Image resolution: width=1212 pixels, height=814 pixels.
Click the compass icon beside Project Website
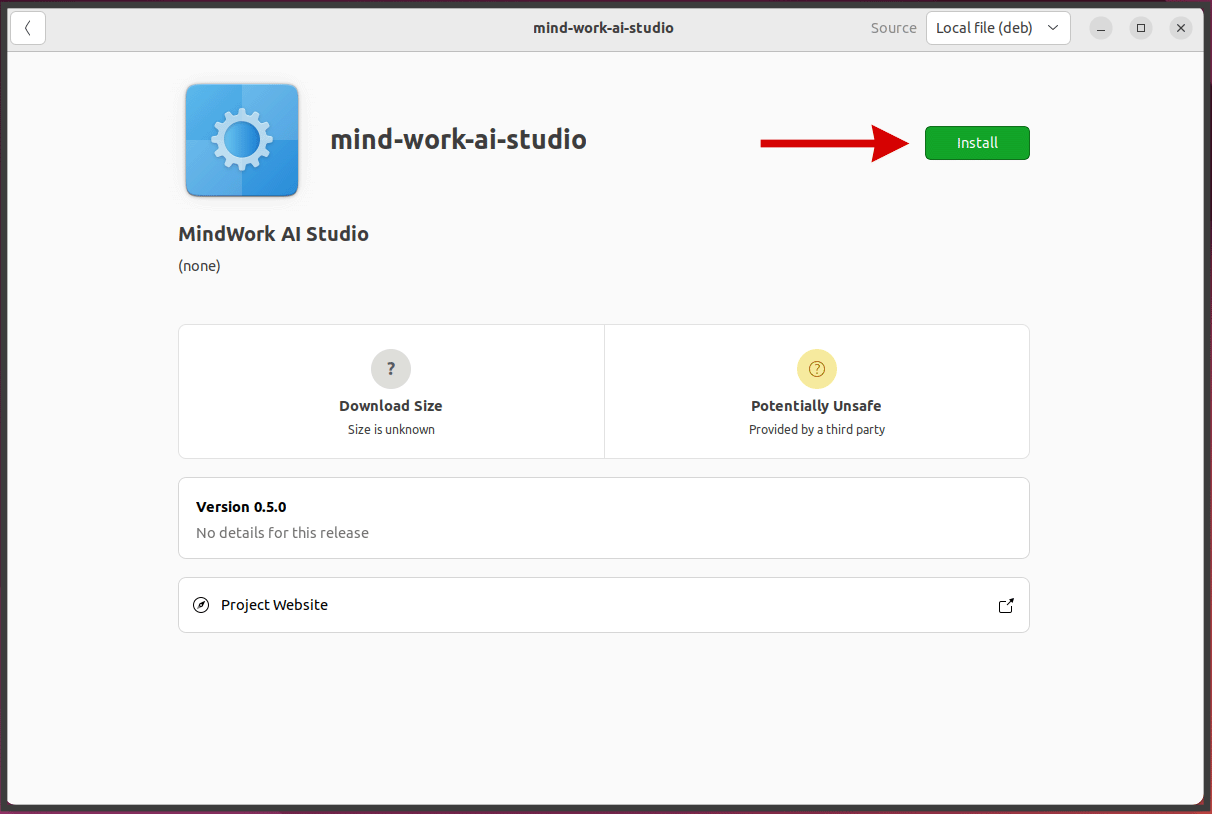201,605
